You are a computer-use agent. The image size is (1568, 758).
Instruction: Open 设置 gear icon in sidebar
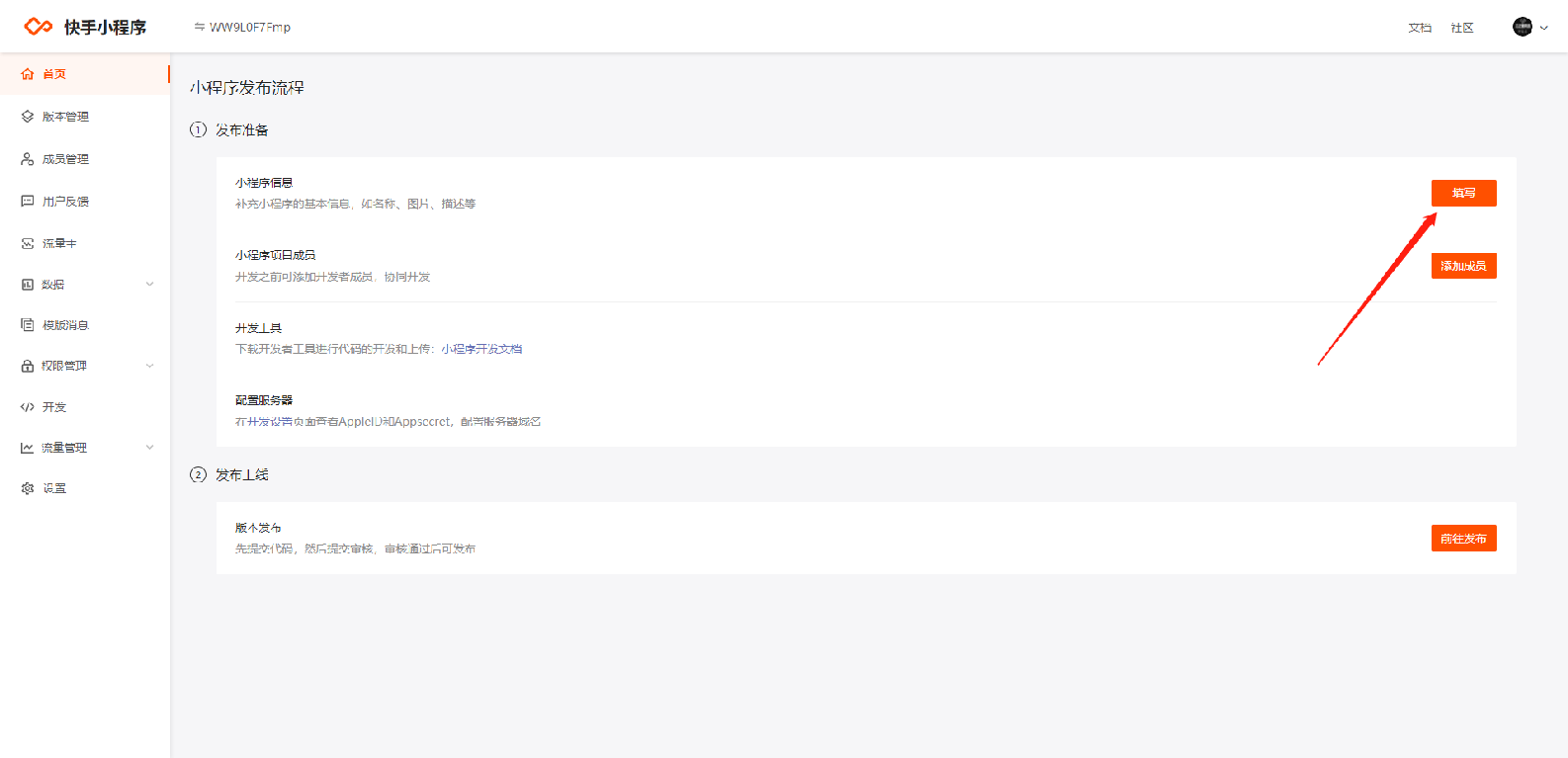28,488
